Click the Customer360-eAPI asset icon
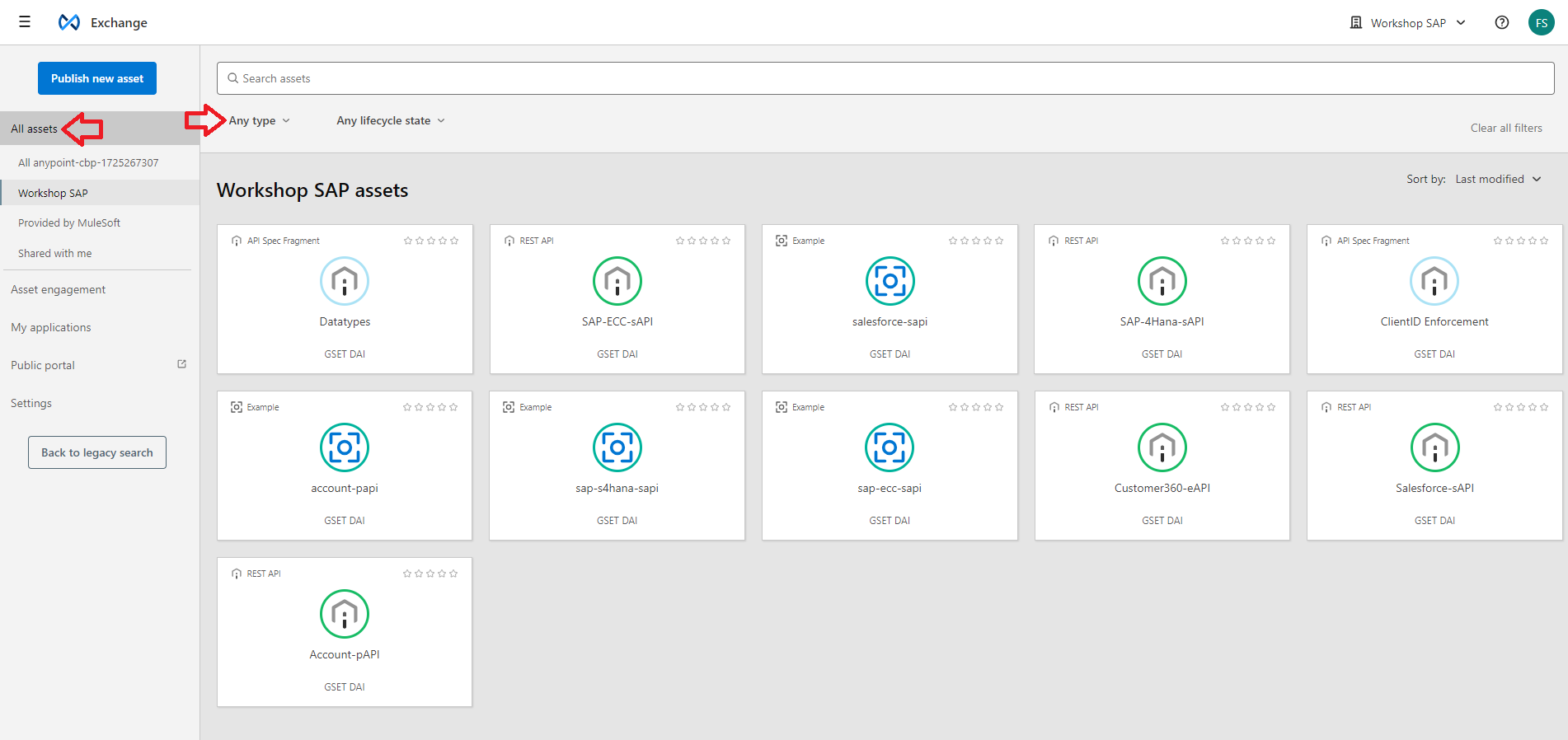1568x740 pixels. pos(1162,447)
